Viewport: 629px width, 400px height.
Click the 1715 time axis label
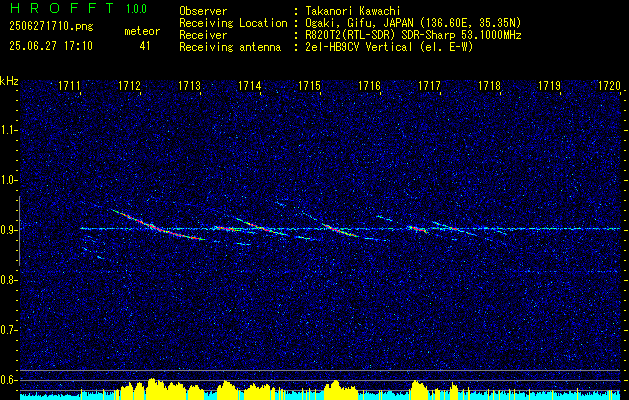pos(309,85)
